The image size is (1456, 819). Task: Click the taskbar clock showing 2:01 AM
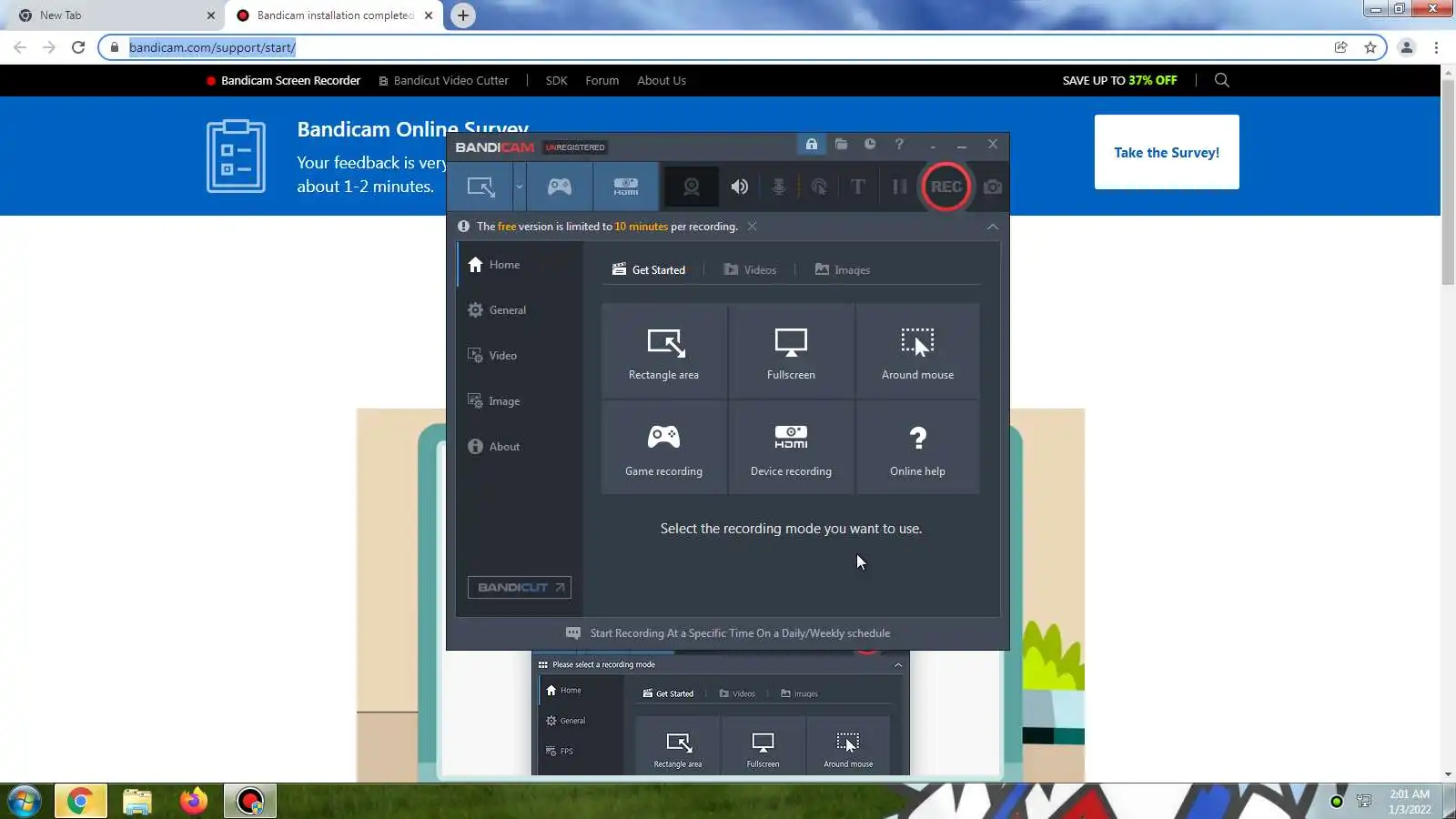coord(1410,802)
